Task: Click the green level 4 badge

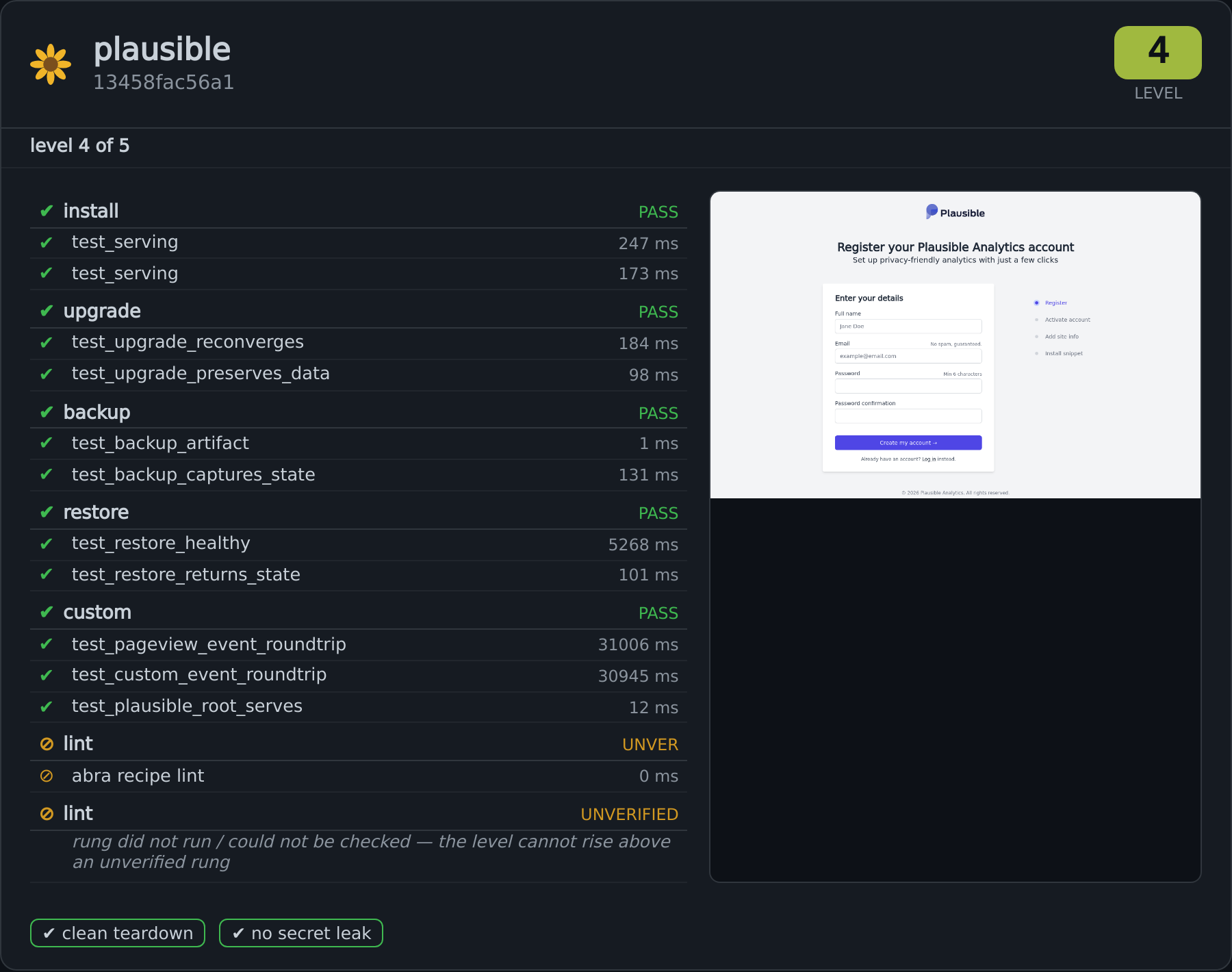Action: 1158,53
